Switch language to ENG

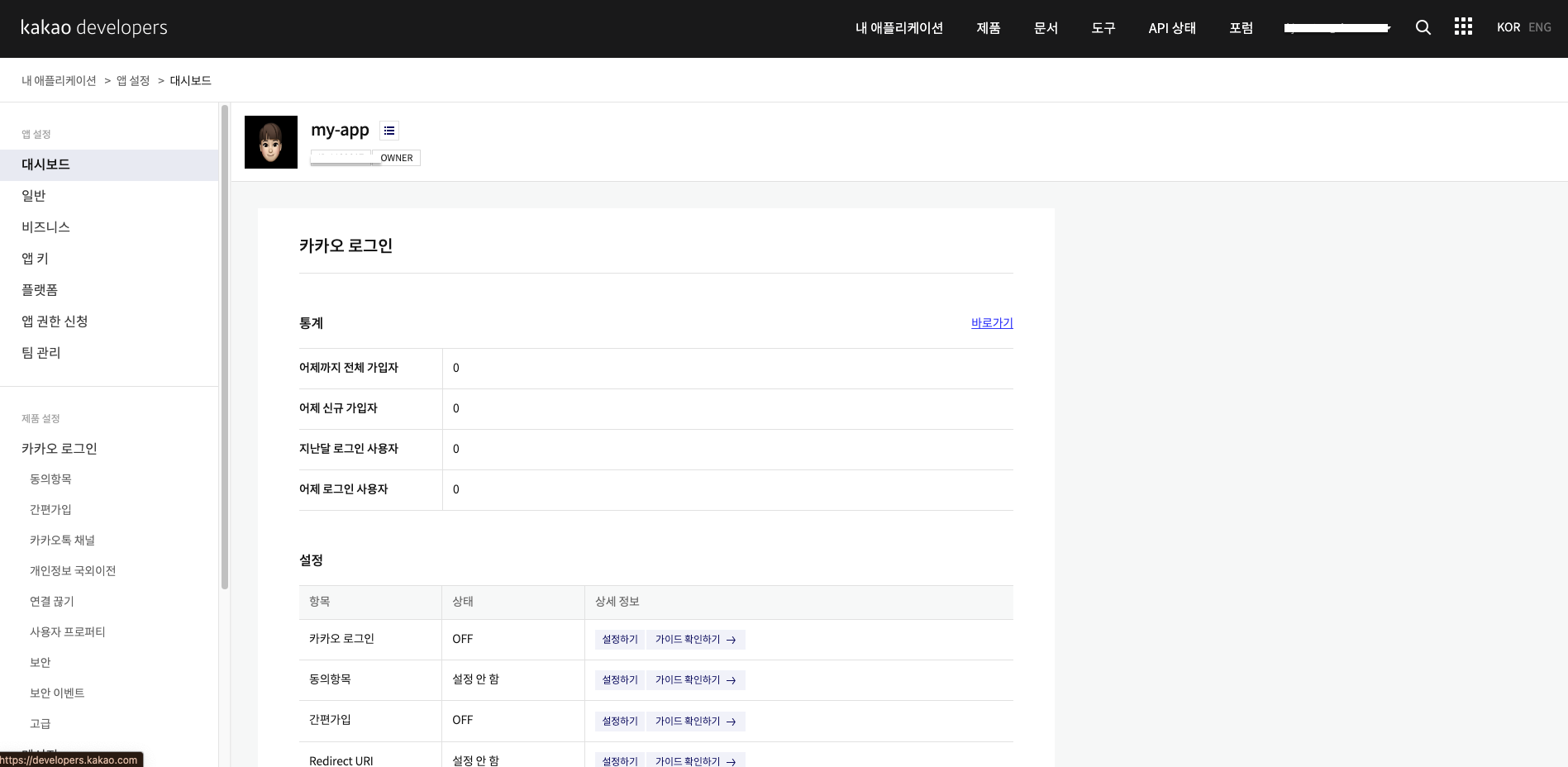[x=1540, y=27]
